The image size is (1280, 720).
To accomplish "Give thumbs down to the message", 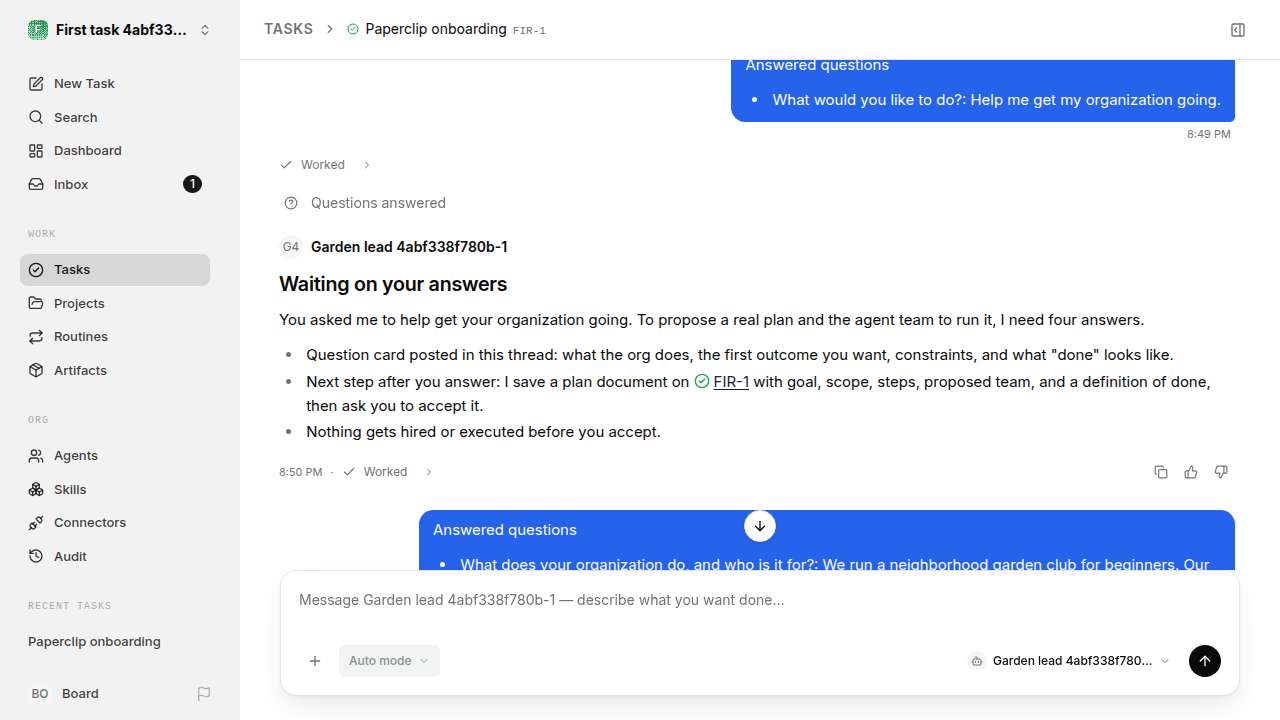I will pos(1221,472).
